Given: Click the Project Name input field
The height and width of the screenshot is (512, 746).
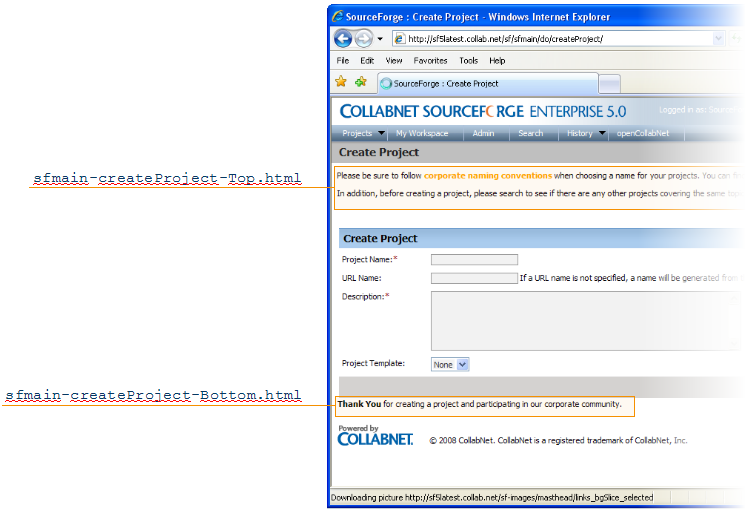Looking at the screenshot, I should coord(474,259).
